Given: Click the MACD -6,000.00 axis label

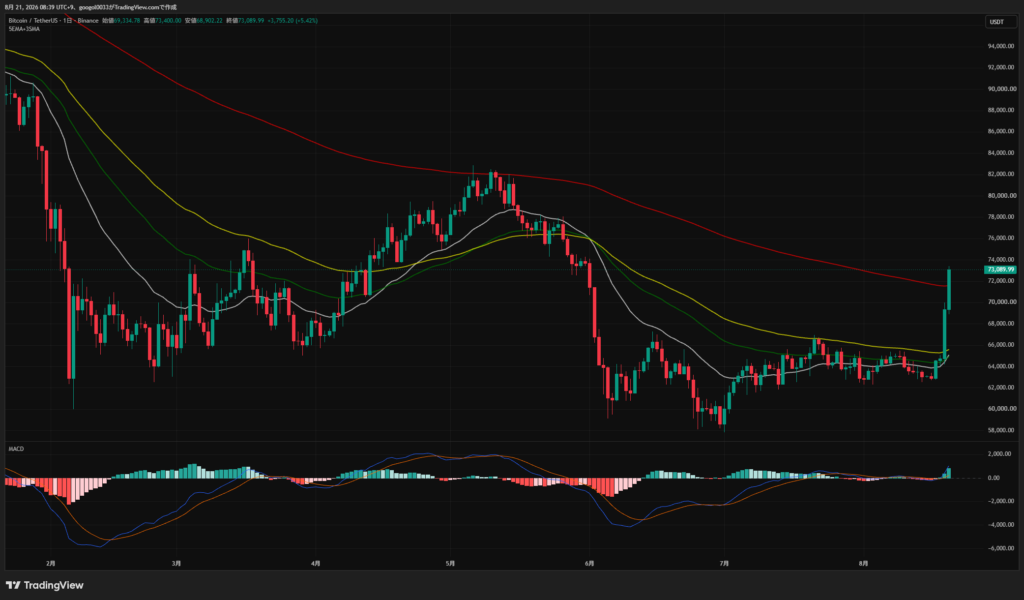Looking at the screenshot, I should pyautogui.click(x=1001, y=548).
